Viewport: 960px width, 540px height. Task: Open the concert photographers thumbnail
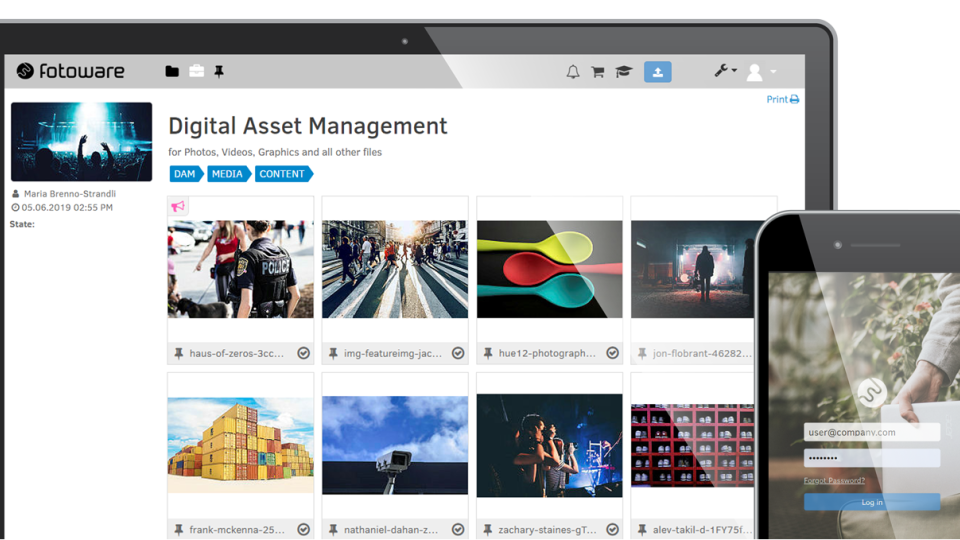pyautogui.click(x=549, y=445)
